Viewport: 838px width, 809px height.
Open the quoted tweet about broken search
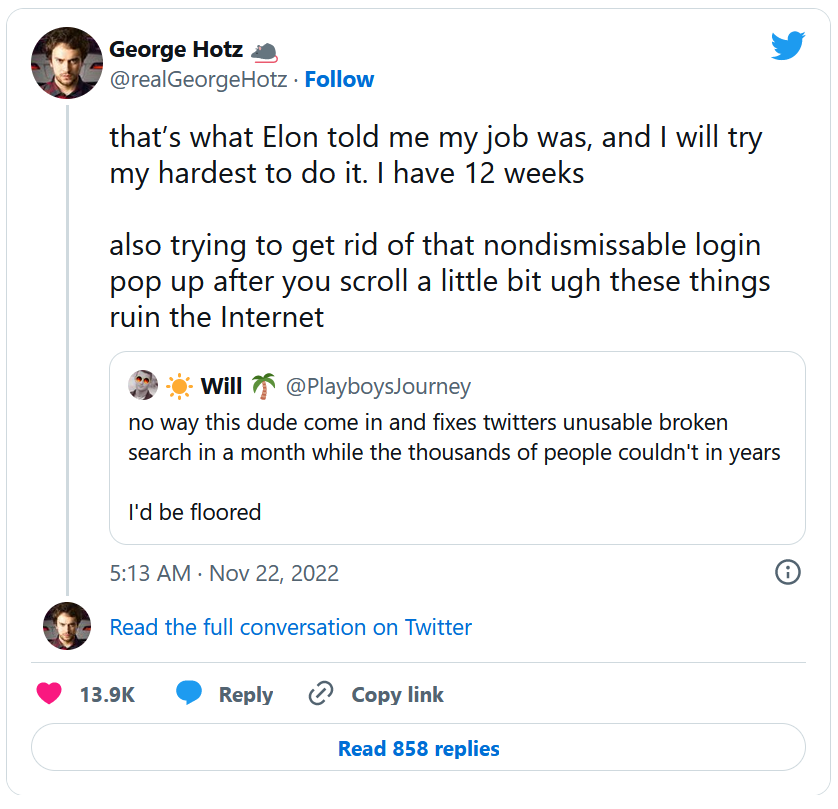click(454, 452)
